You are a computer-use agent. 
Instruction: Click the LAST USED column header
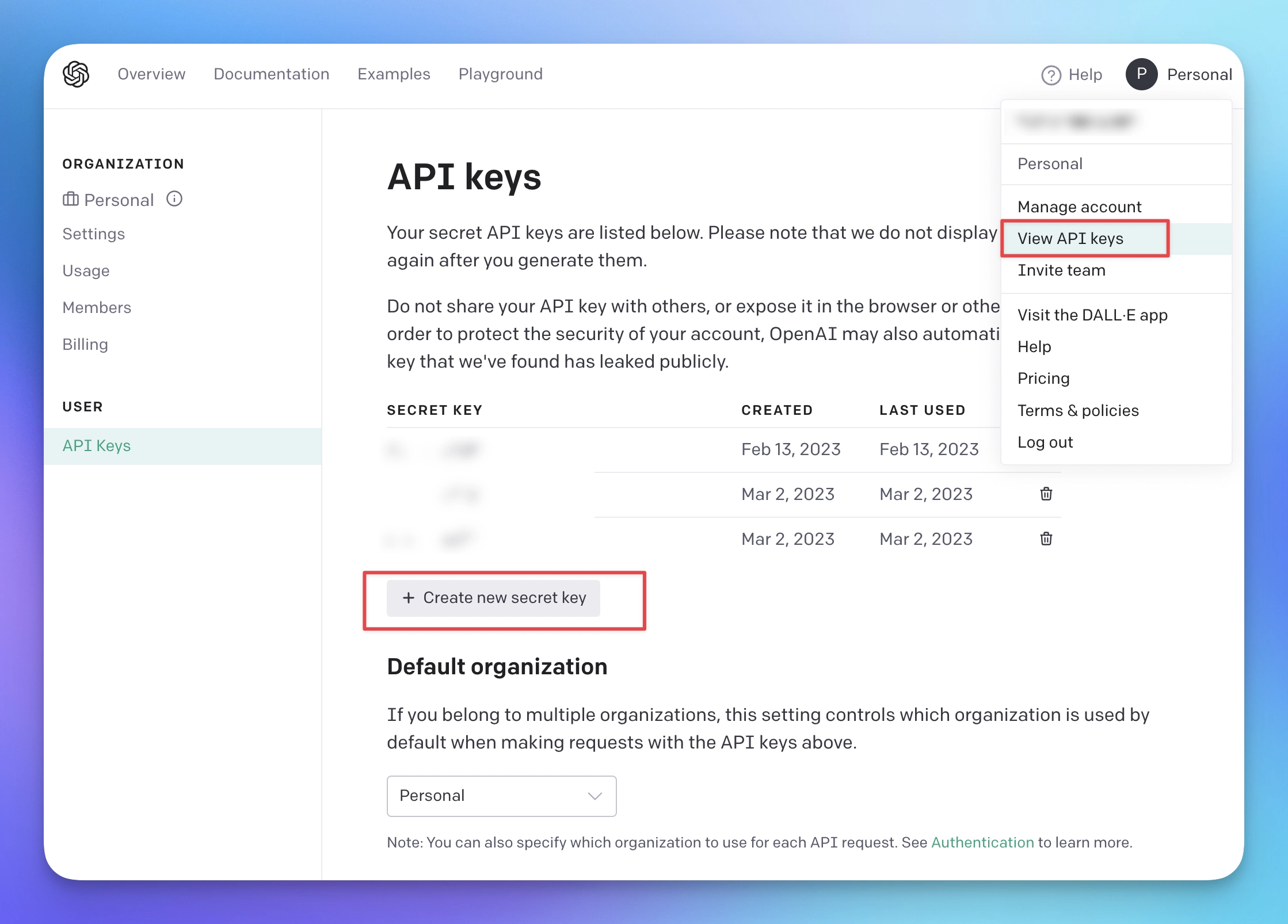(922, 410)
